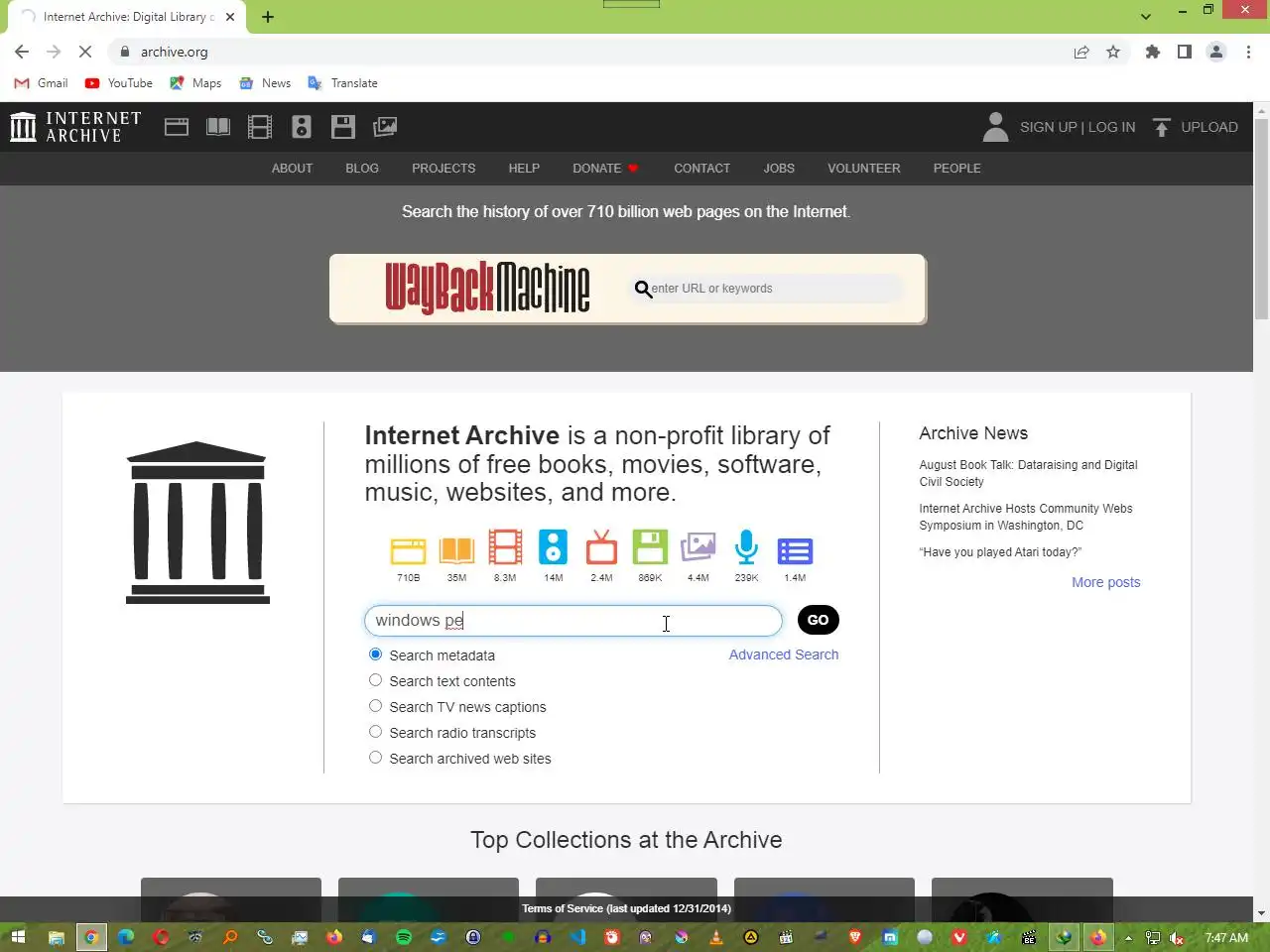Open the HELP menu item

pos(524,169)
